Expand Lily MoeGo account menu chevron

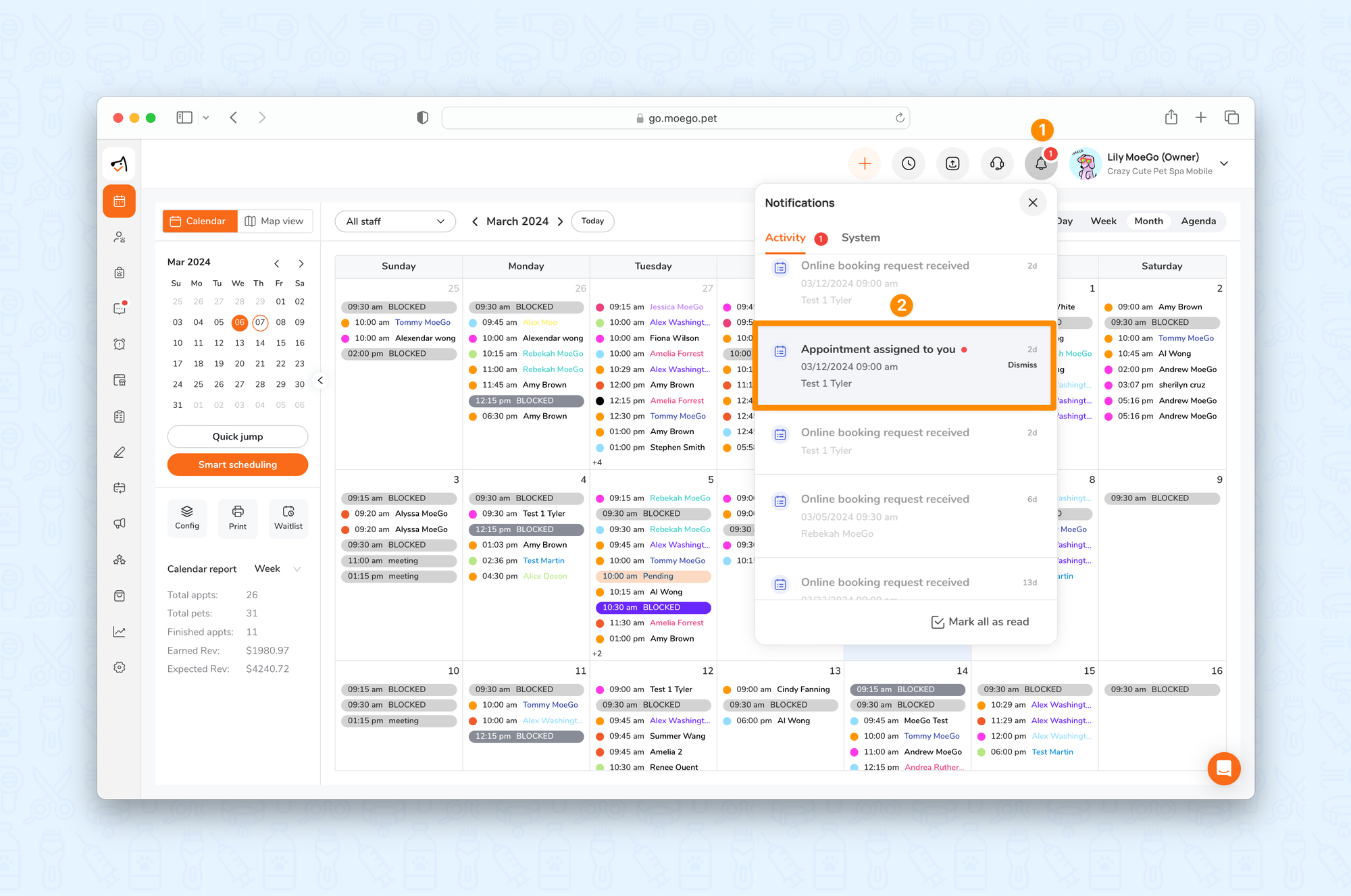point(1224,163)
